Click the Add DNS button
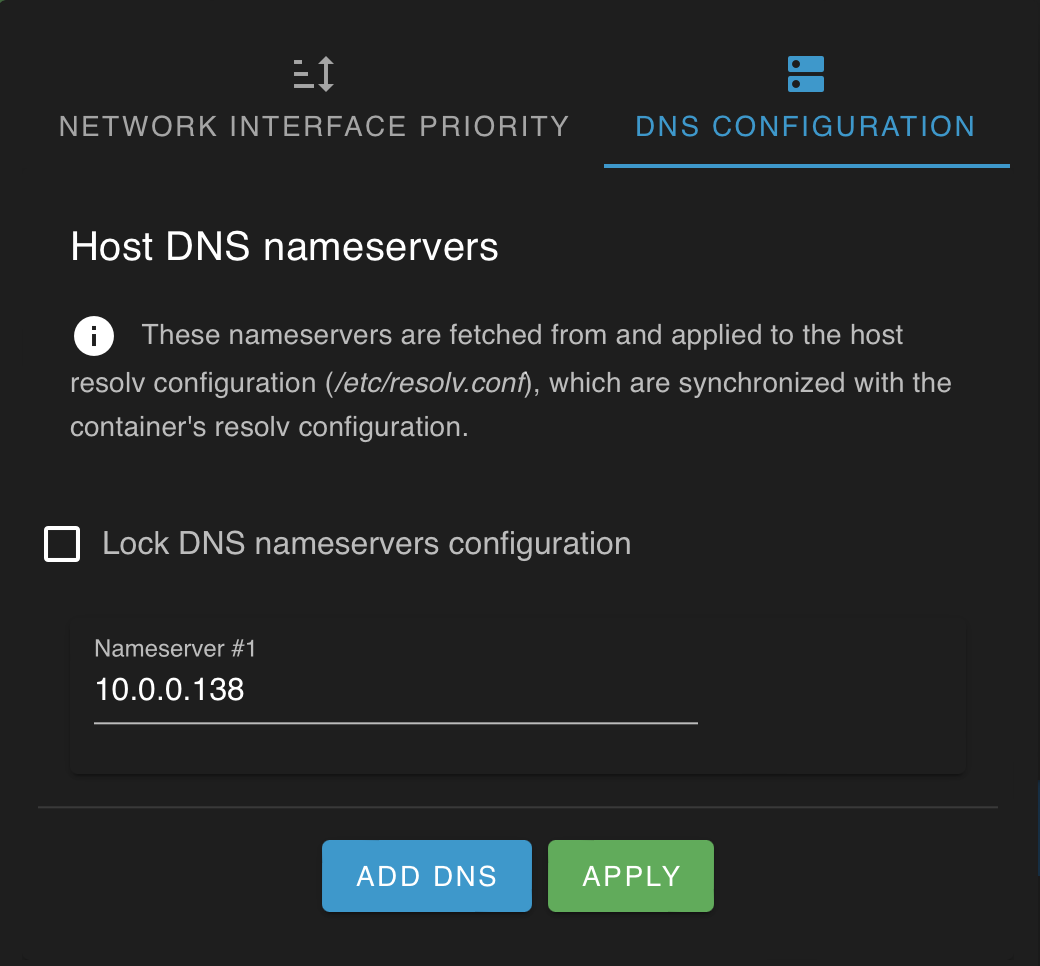1040x966 pixels. pos(427,876)
